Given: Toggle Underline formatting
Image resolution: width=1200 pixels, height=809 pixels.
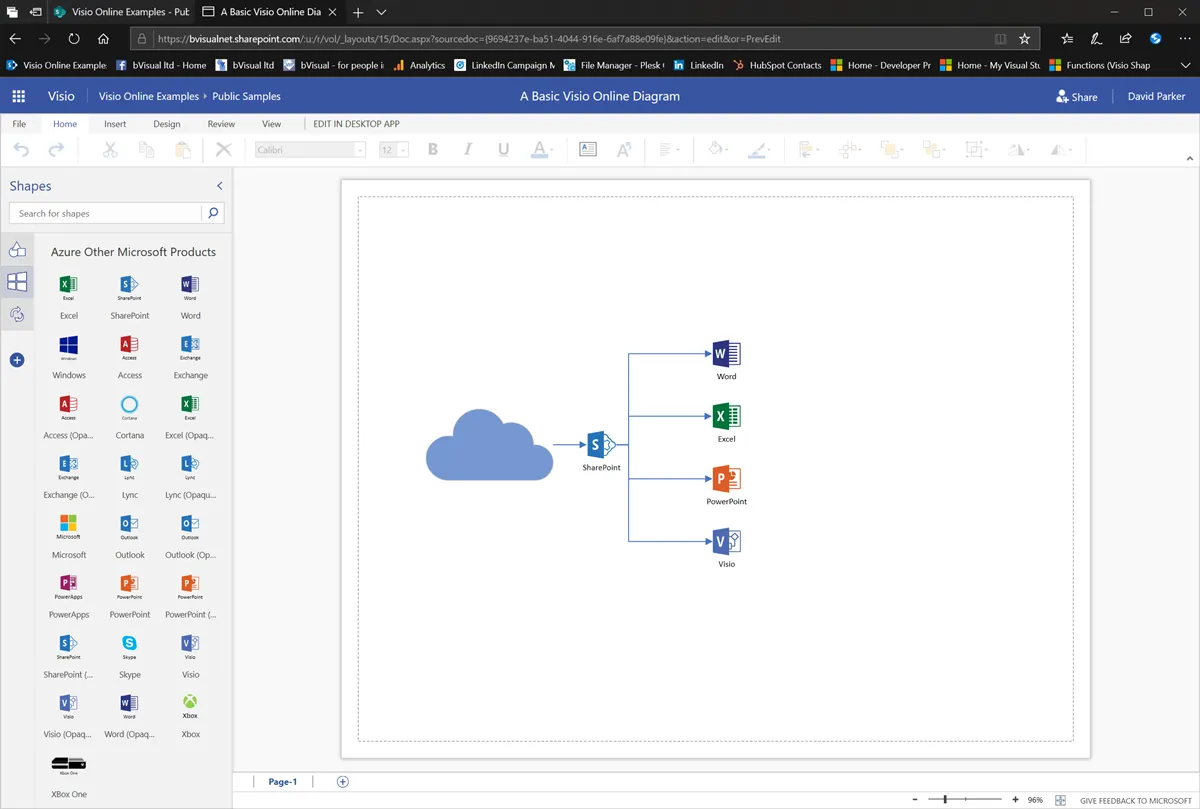Looking at the screenshot, I should 501,148.
